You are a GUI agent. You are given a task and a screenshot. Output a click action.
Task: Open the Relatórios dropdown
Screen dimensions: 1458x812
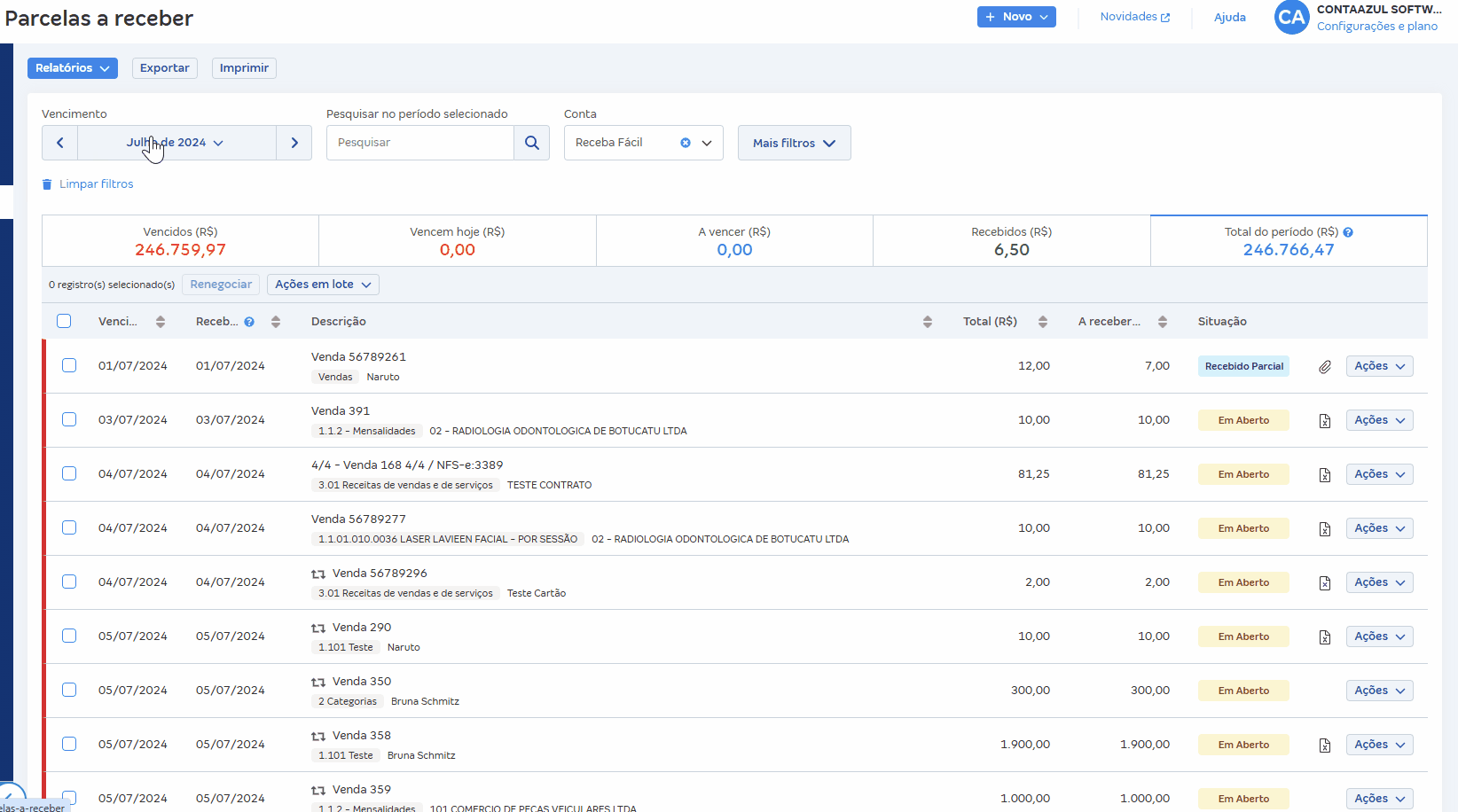coord(73,68)
